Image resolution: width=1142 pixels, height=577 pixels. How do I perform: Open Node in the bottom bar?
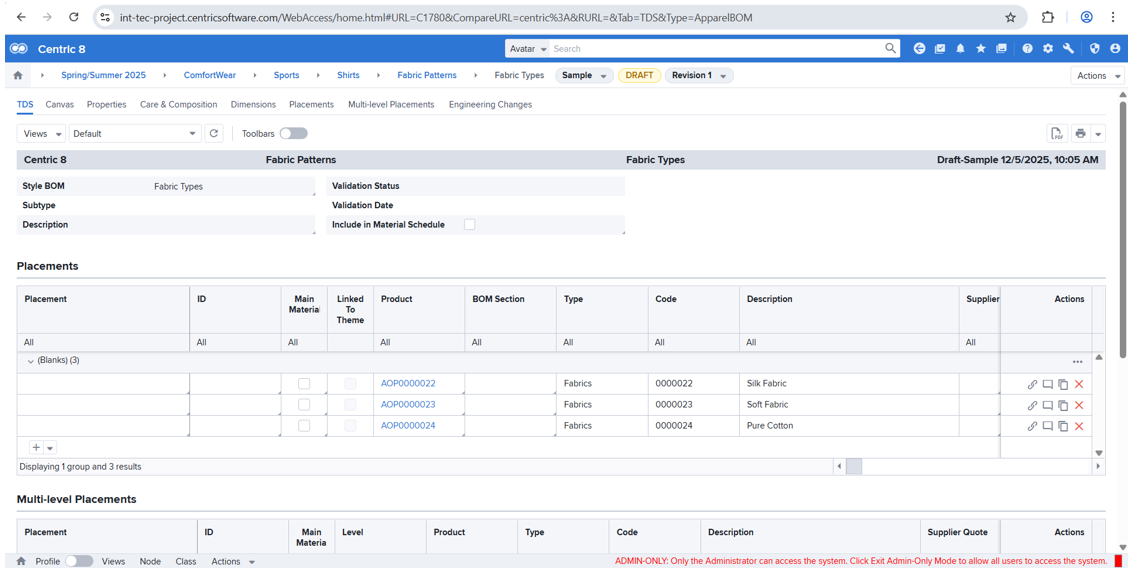pos(150,562)
